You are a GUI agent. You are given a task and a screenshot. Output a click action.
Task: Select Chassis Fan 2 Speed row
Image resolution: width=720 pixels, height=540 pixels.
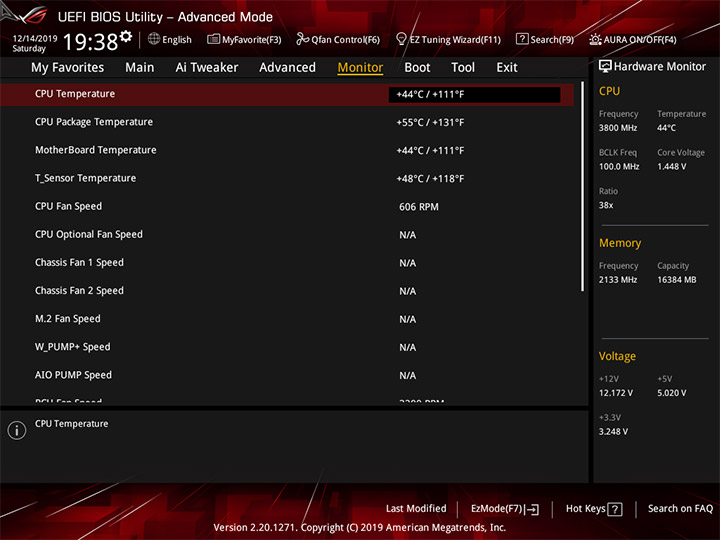(x=287, y=291)
